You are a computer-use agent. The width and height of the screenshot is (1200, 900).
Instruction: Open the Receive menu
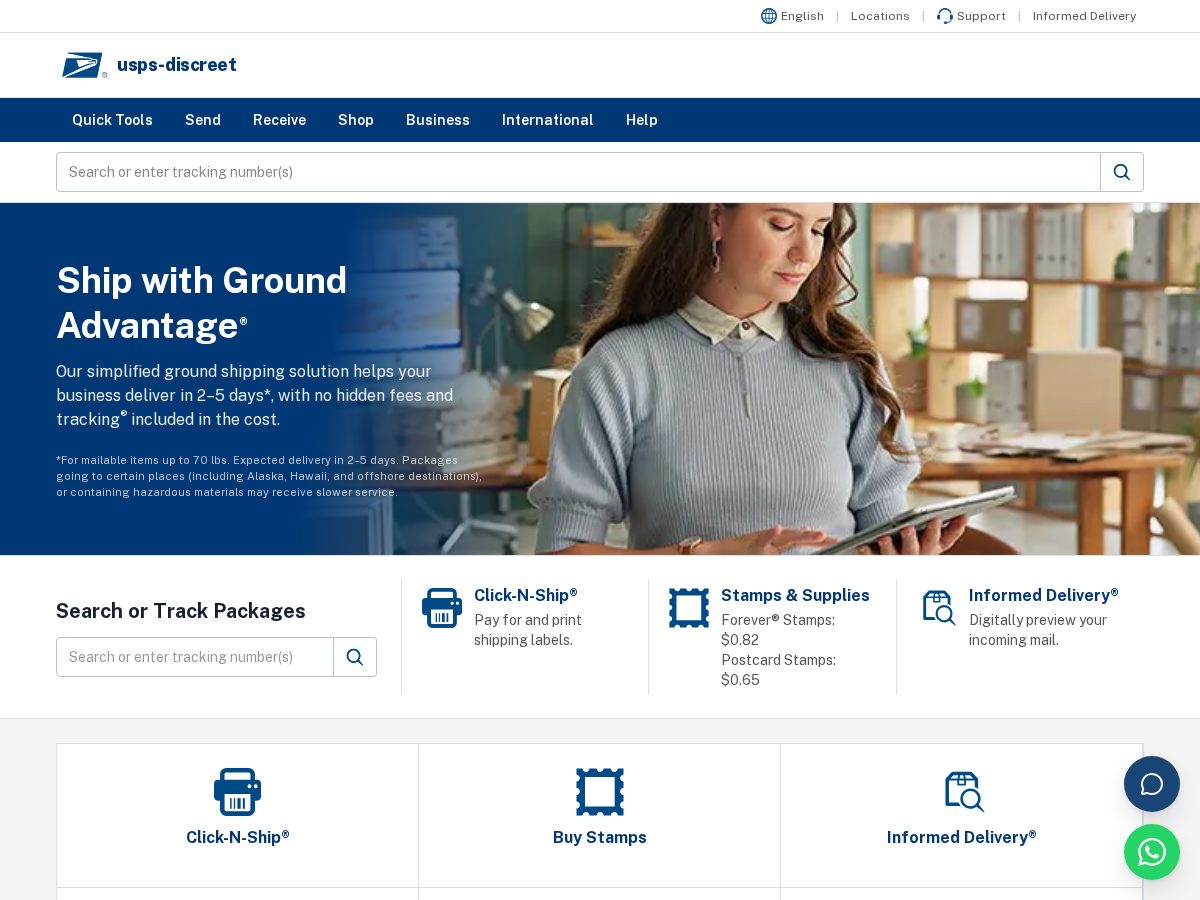(279, 120)
